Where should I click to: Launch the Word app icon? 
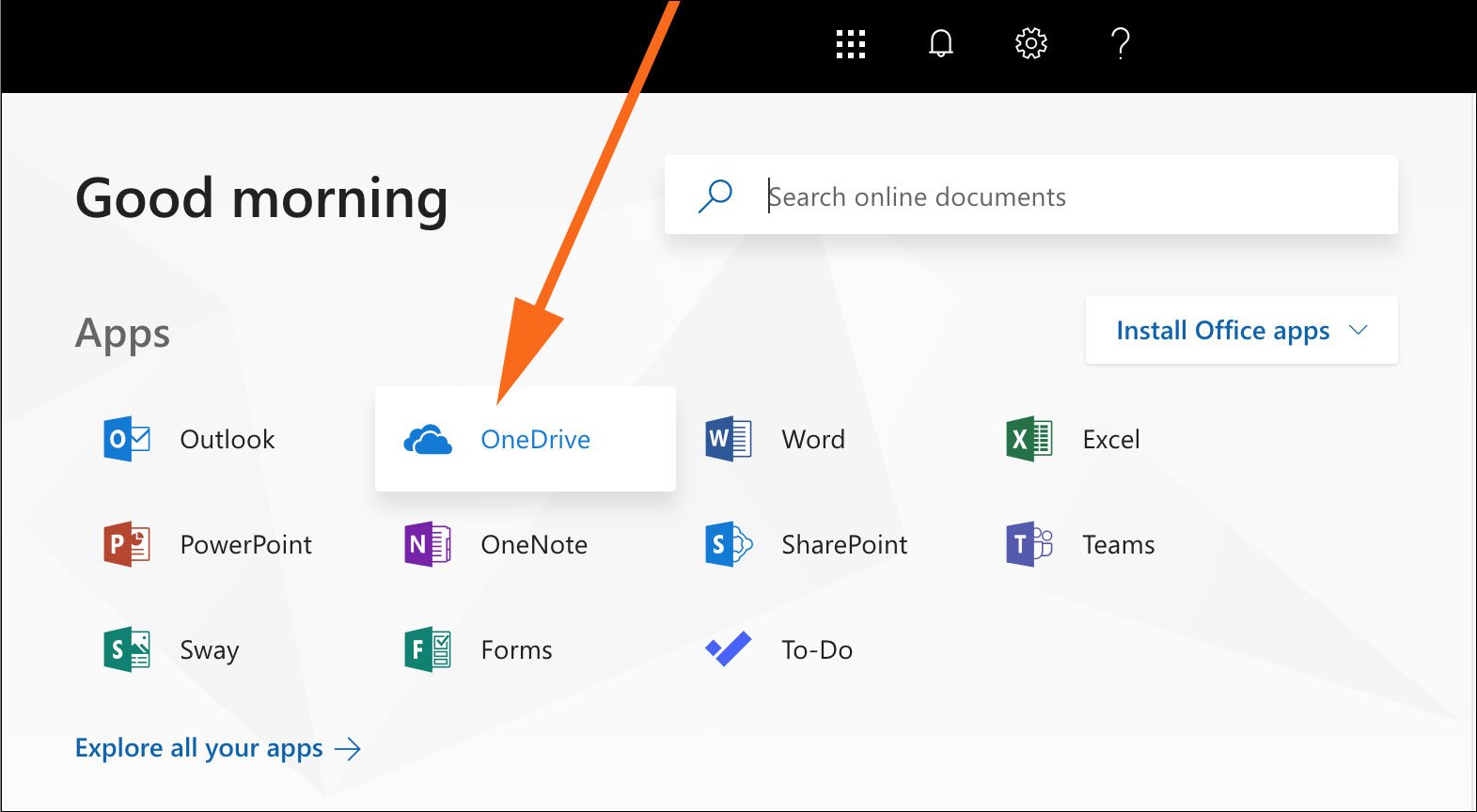coord(729,439)
